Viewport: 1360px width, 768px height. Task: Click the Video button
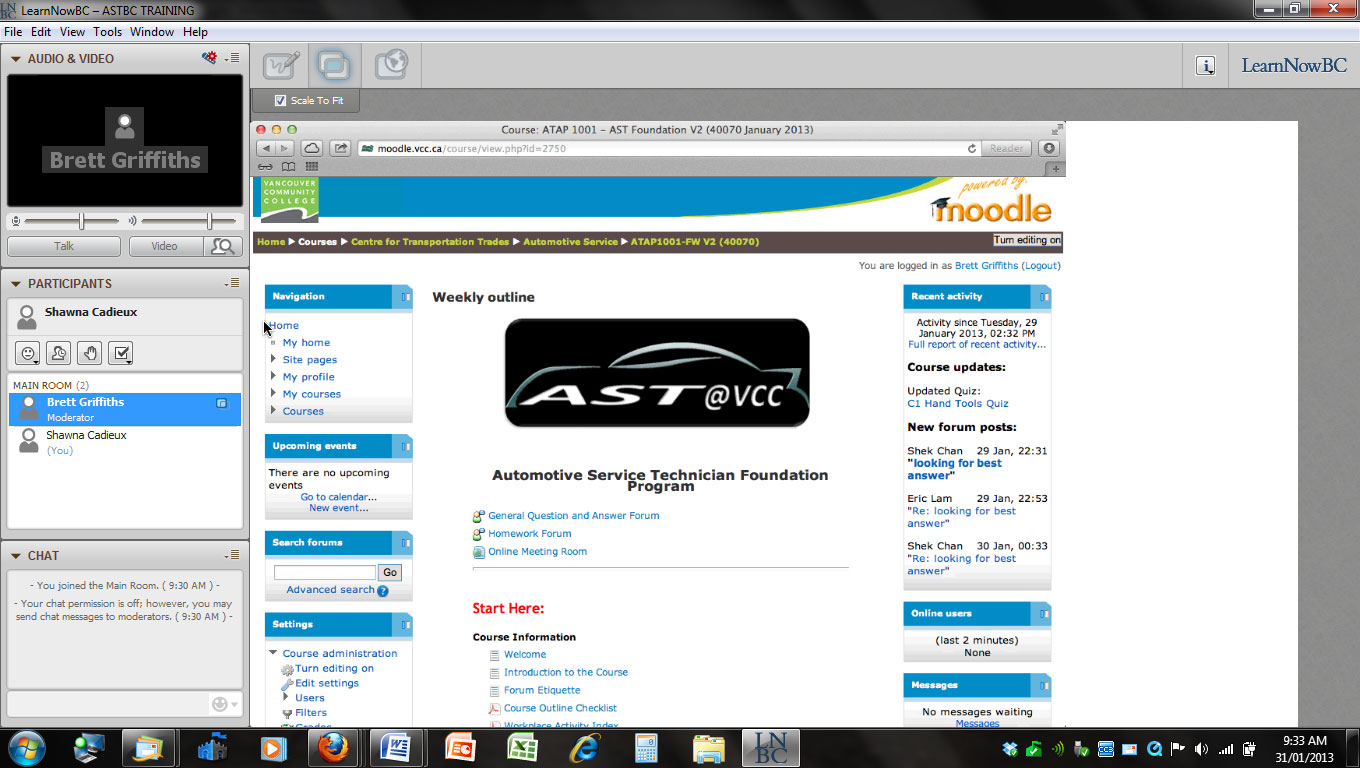click(164, 246)
